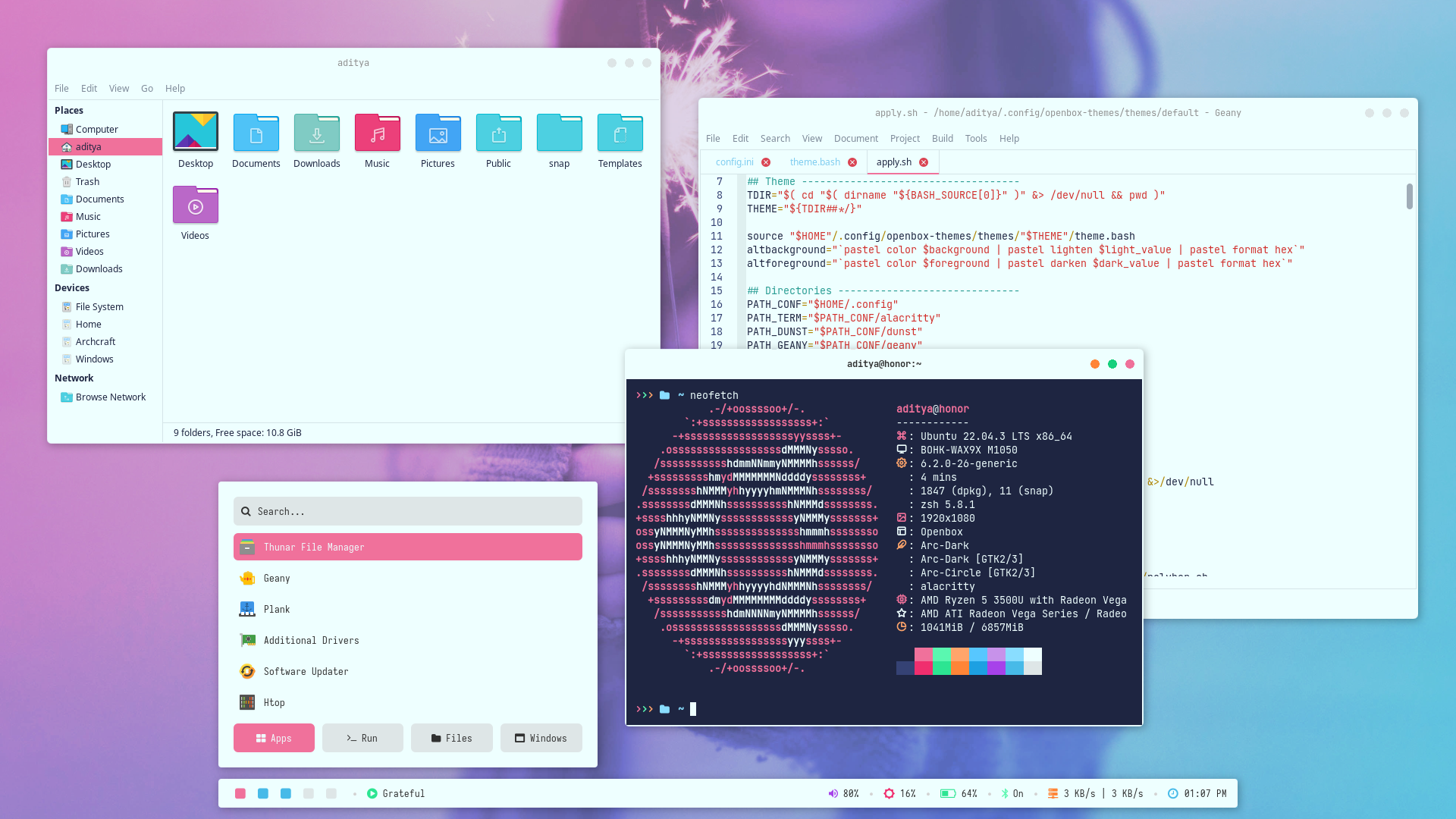Click the Bluetooth indicator in the panel

coord(1004,793)
